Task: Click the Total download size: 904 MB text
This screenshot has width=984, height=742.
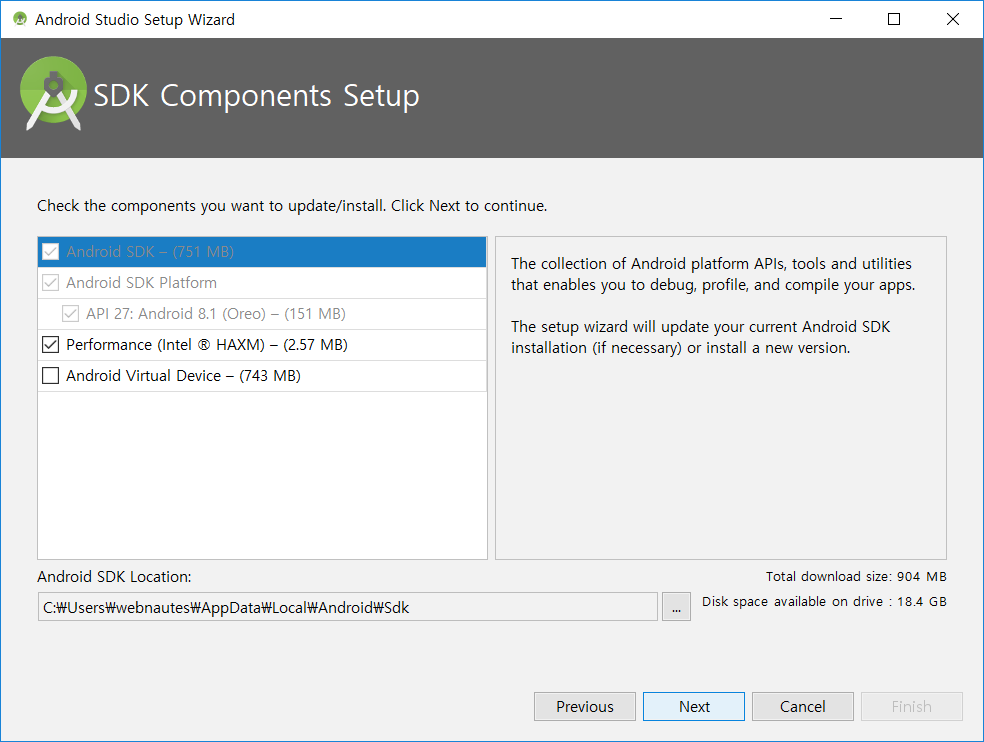Action: [x=856, y=576]
